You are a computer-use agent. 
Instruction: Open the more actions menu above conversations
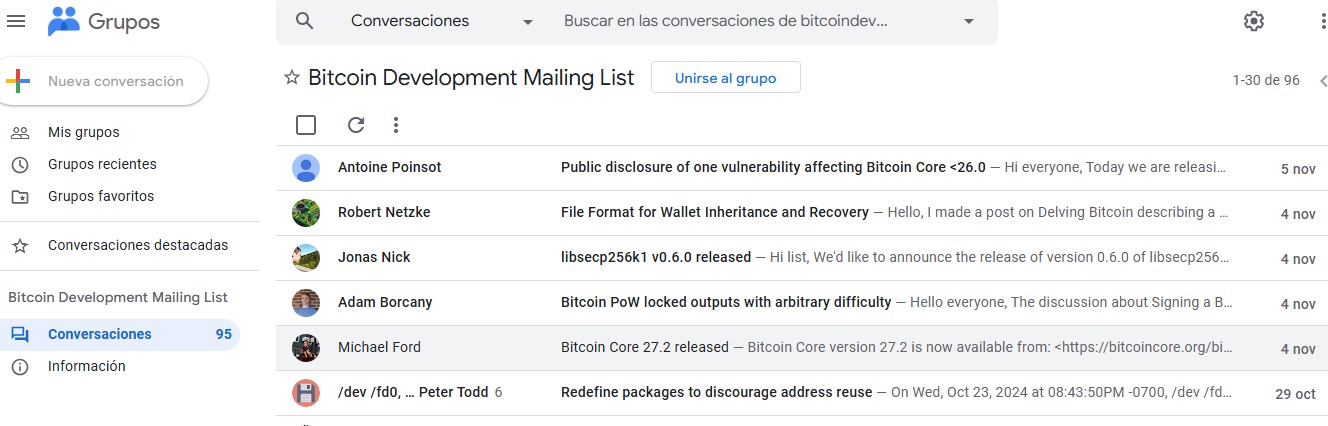tap(396, 125)
